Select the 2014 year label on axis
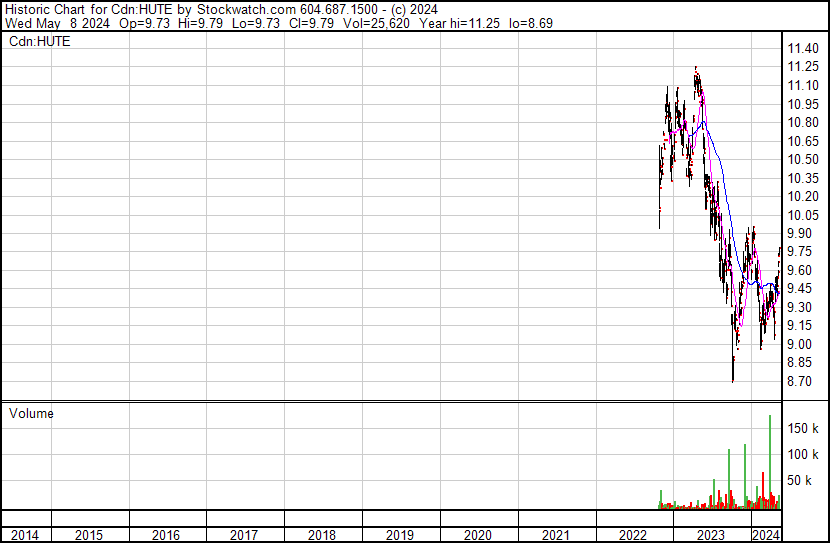The width and height of the screenshot is (830, 543). point(25,535)
